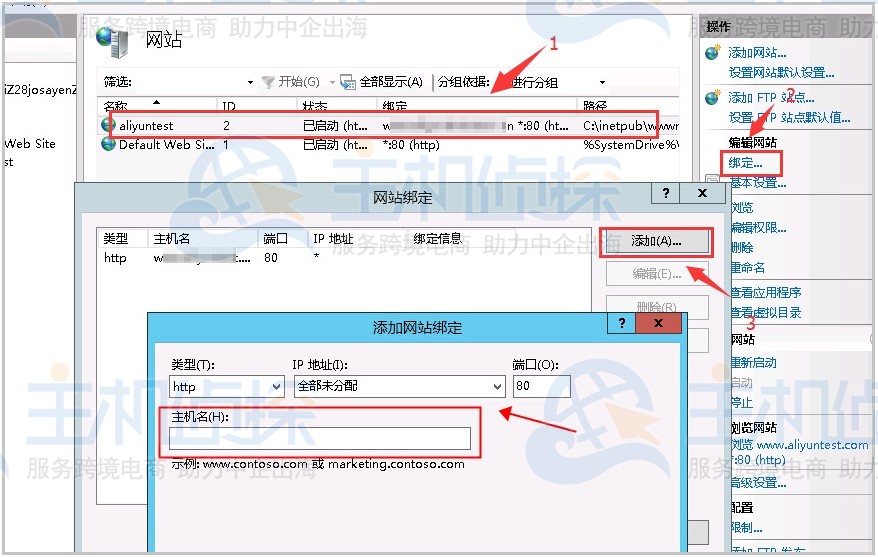Select the Default Web Site row
This screenshot has height=557, width=878.
389,144
